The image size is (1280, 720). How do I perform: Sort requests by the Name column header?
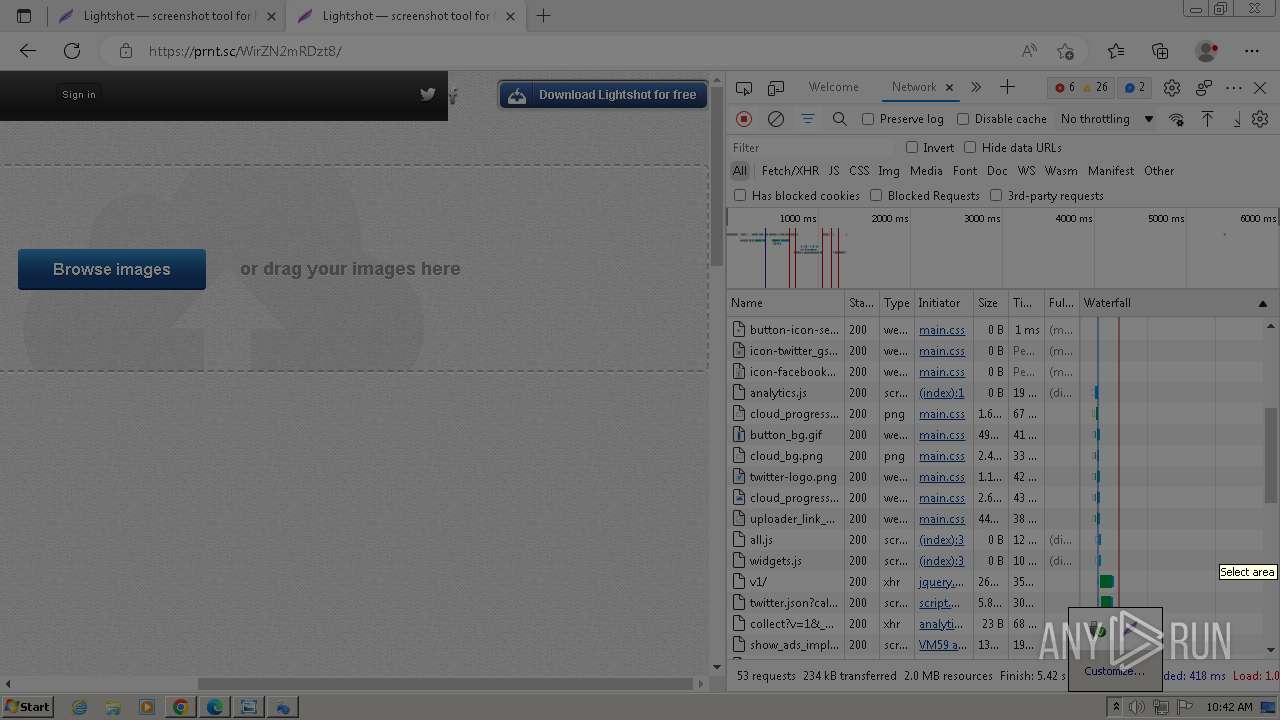click(x=786, y=303)
